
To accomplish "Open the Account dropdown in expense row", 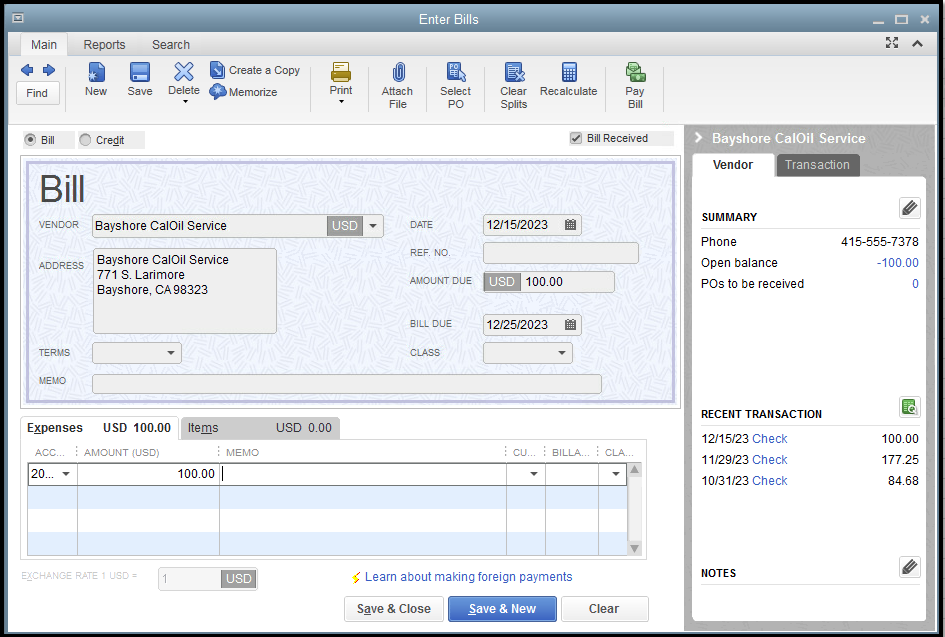I will click(66, 474).
